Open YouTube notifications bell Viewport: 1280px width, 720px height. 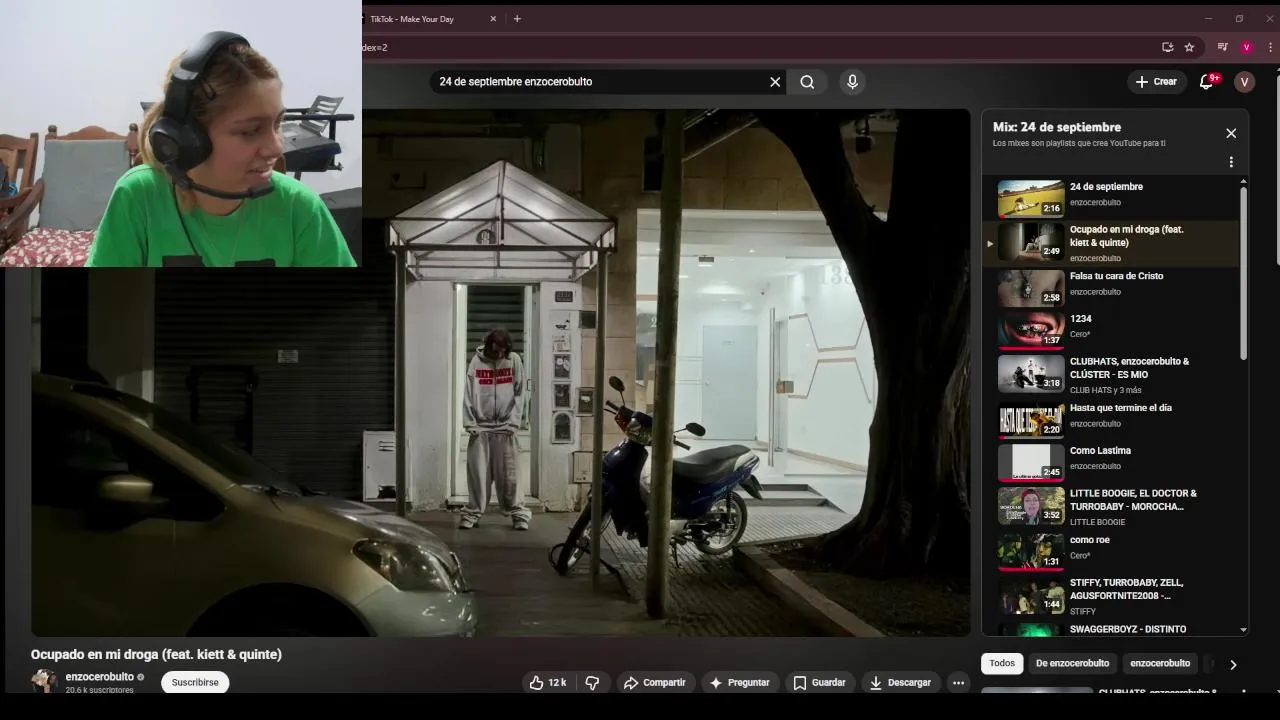pyautogui.click(x=1207, y=82)
